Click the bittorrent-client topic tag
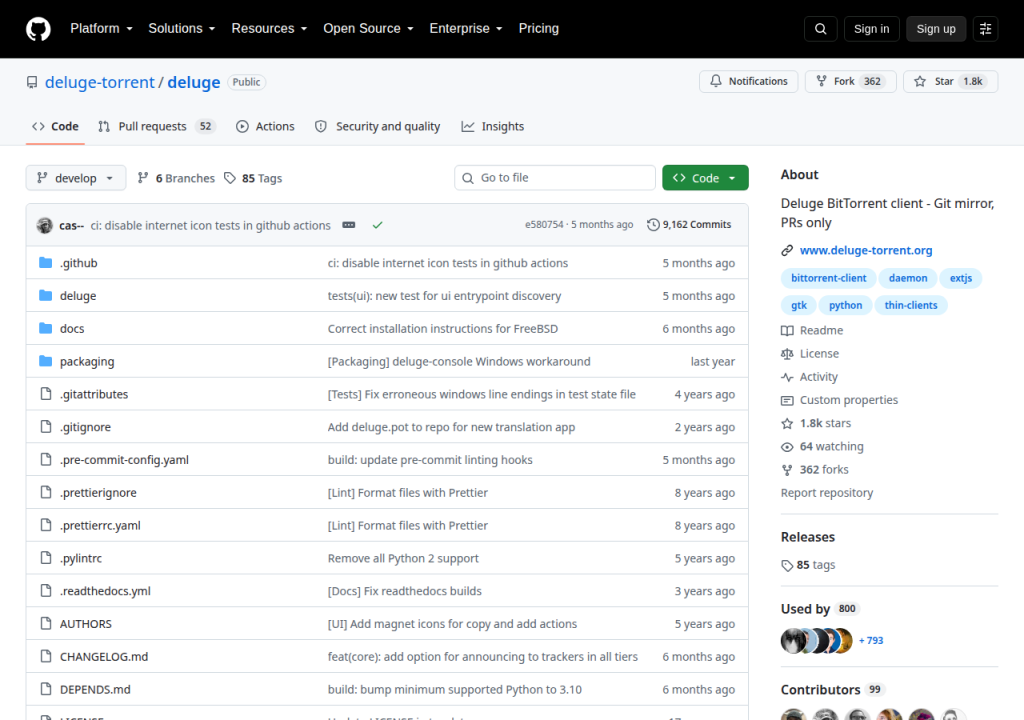This screenshot has height=720, width=1024. [x=828, y=278]
